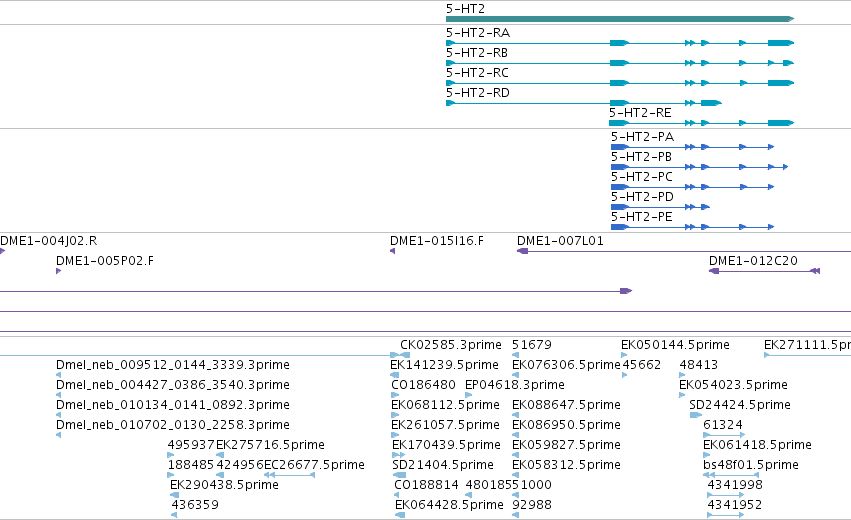Select the 5-HT2 gene bar
Viewport: 851px width, 520px height.
[x=620, y=19]
